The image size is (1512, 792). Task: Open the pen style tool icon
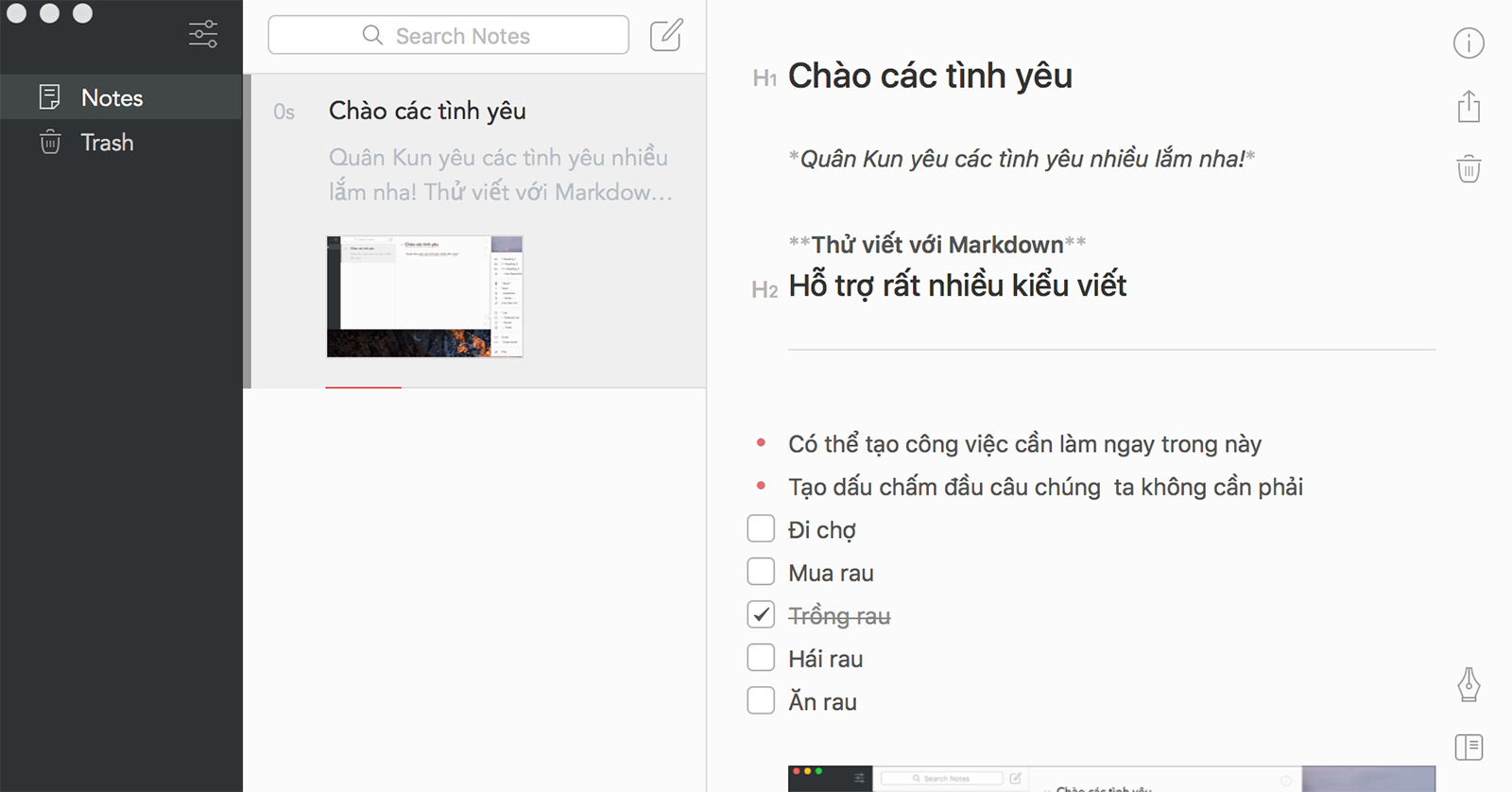[1468, 684]
